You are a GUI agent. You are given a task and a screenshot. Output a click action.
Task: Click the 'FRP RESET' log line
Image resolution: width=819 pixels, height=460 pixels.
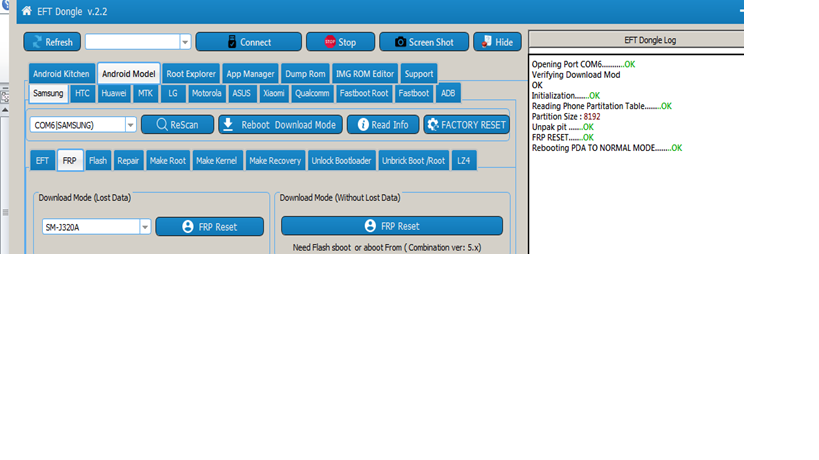pos(563,137)
